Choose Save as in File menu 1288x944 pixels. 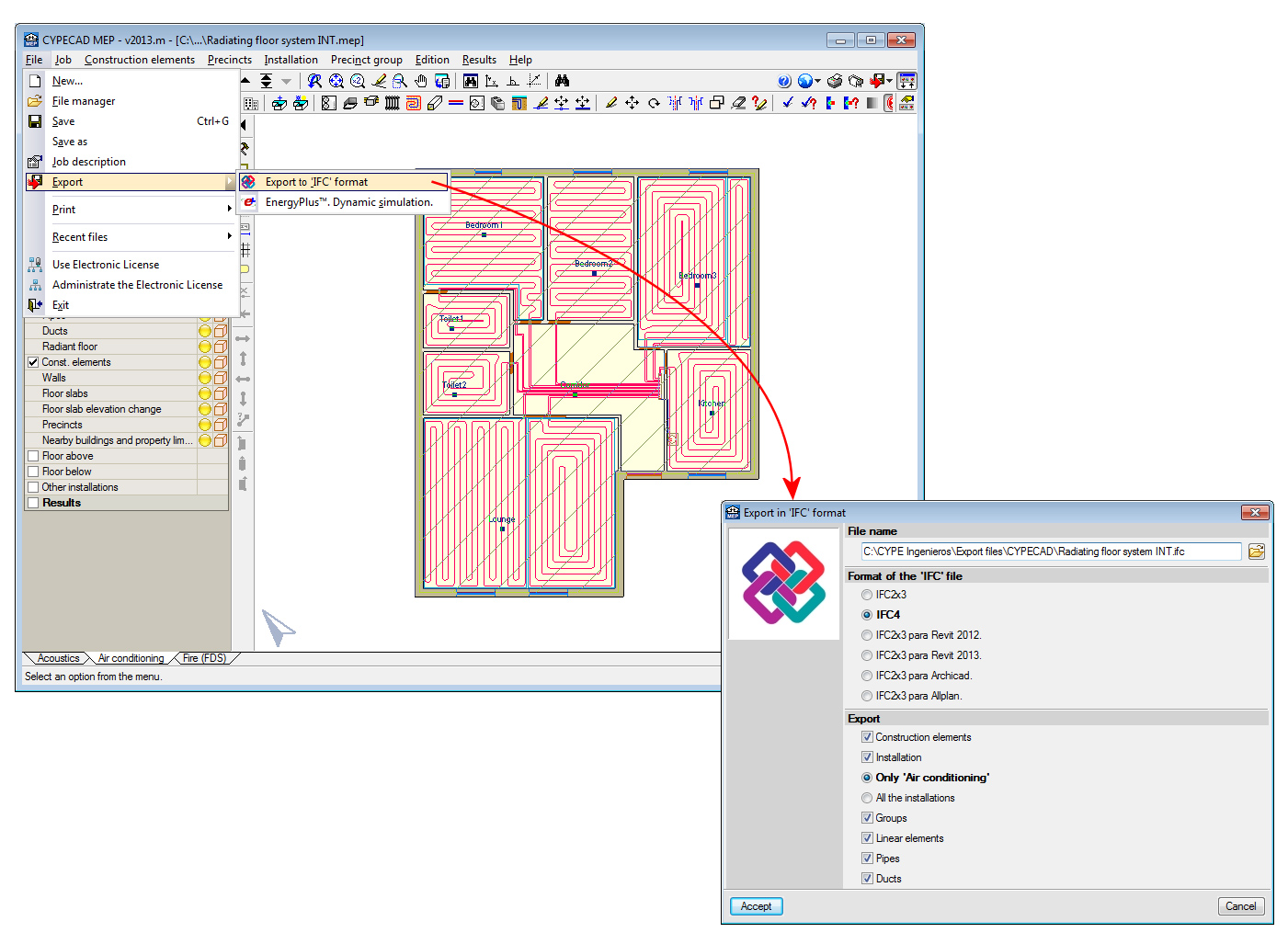tap(70, 142)
